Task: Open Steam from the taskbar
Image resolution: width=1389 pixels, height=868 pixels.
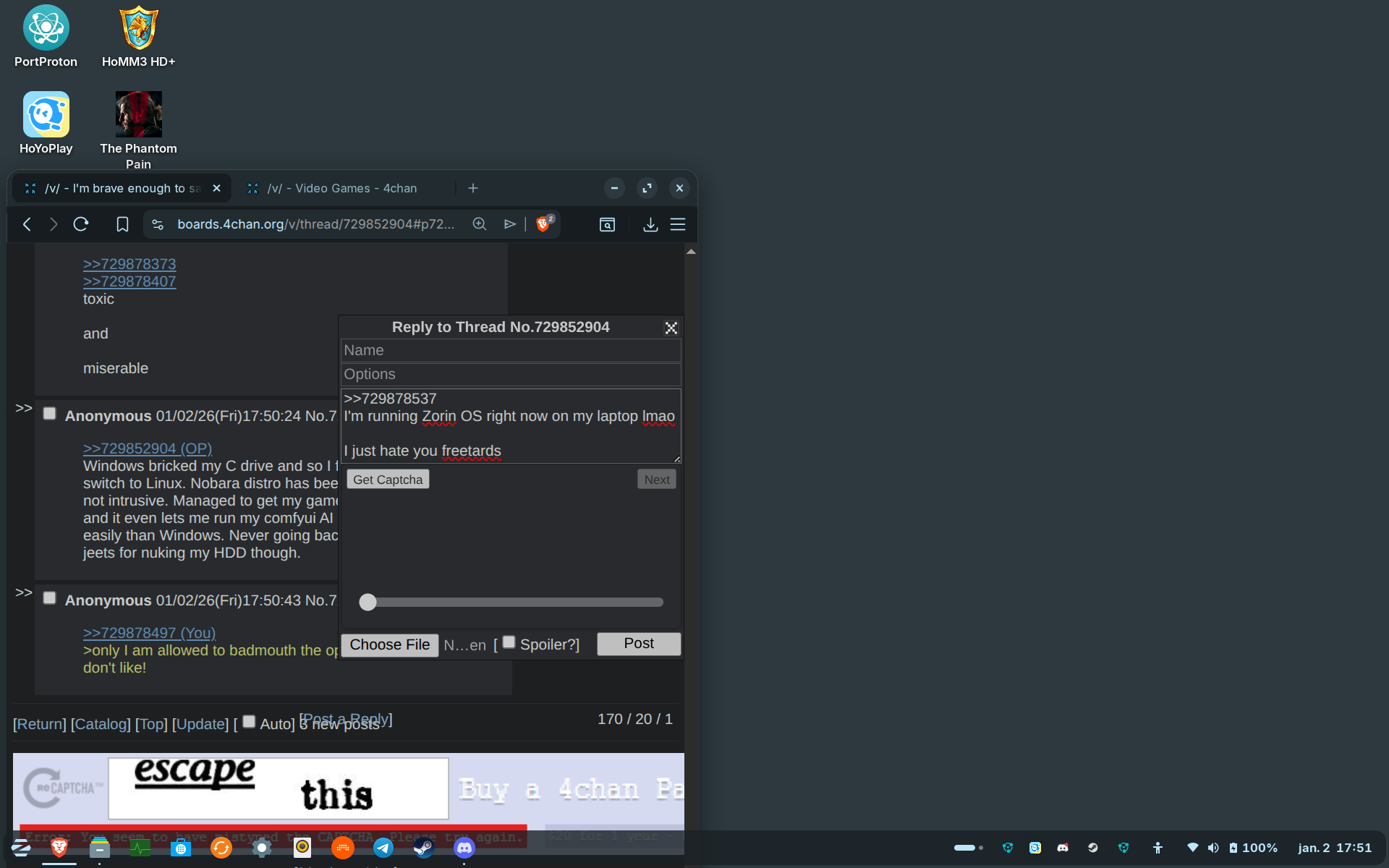Action: pyautogui.click(x=423, y=848)
